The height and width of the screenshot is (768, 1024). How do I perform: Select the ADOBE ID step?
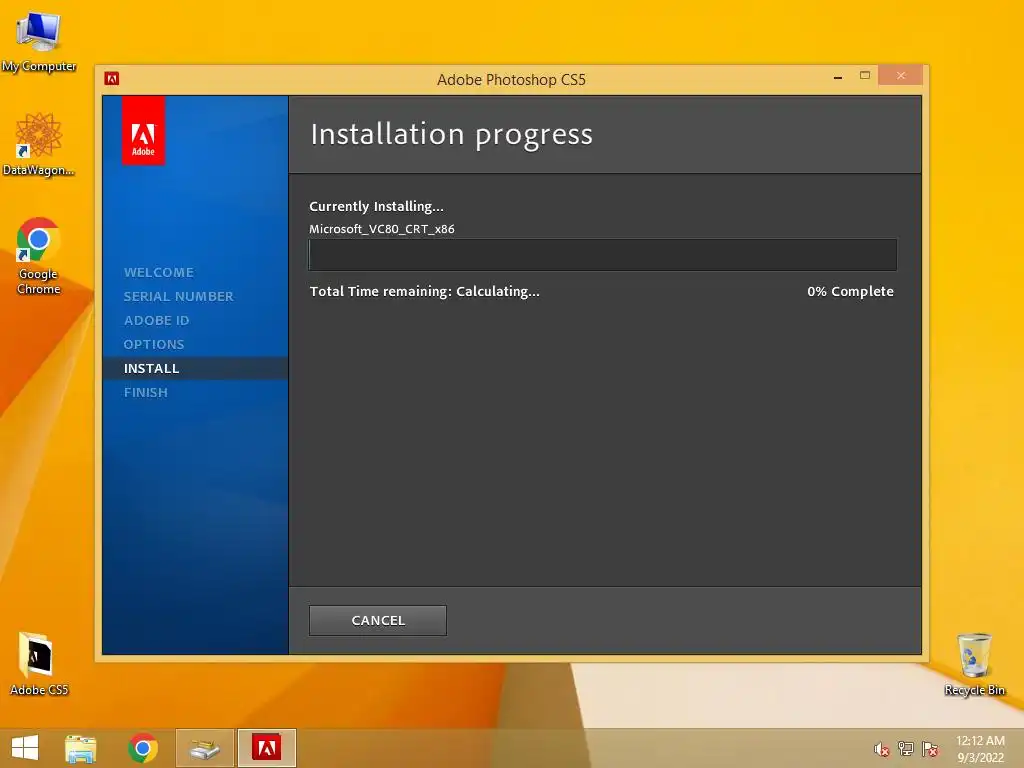(x=156, y=321)
